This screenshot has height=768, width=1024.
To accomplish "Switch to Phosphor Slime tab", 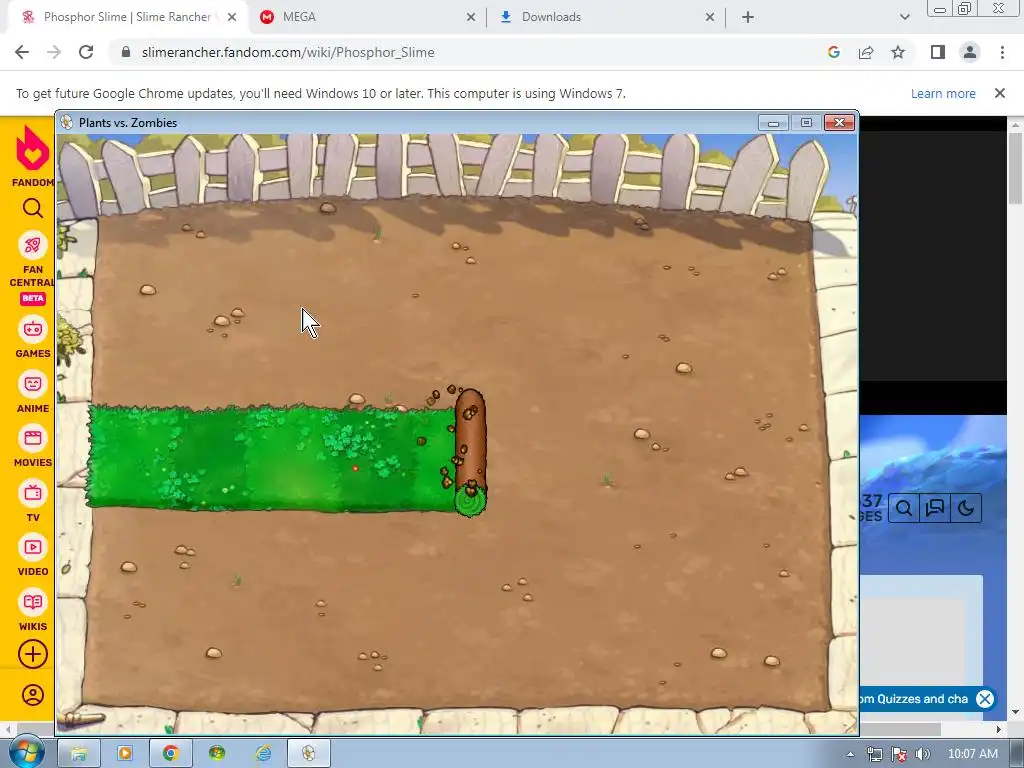I will click(127, 17).
